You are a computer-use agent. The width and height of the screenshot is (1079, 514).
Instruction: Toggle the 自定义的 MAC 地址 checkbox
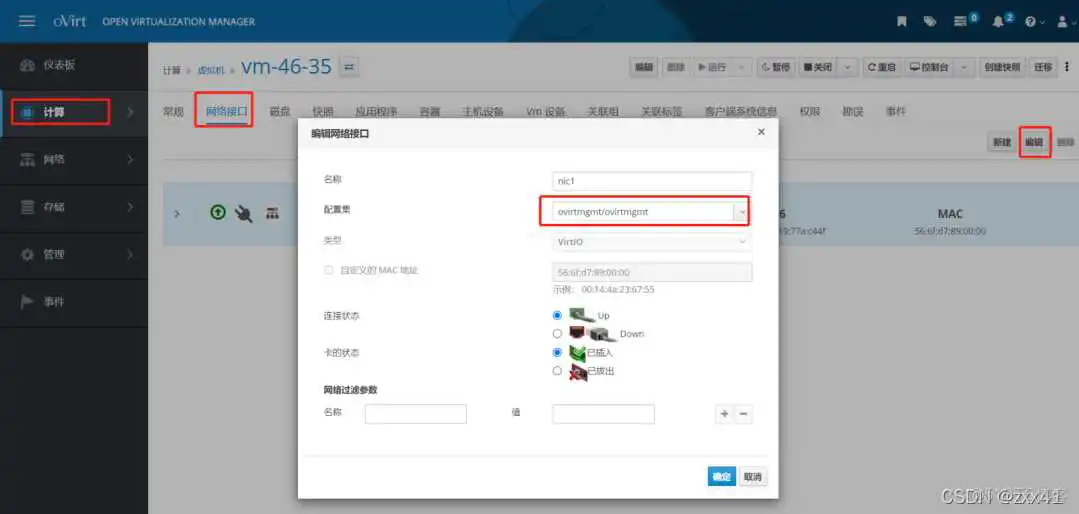click(328, 270)
